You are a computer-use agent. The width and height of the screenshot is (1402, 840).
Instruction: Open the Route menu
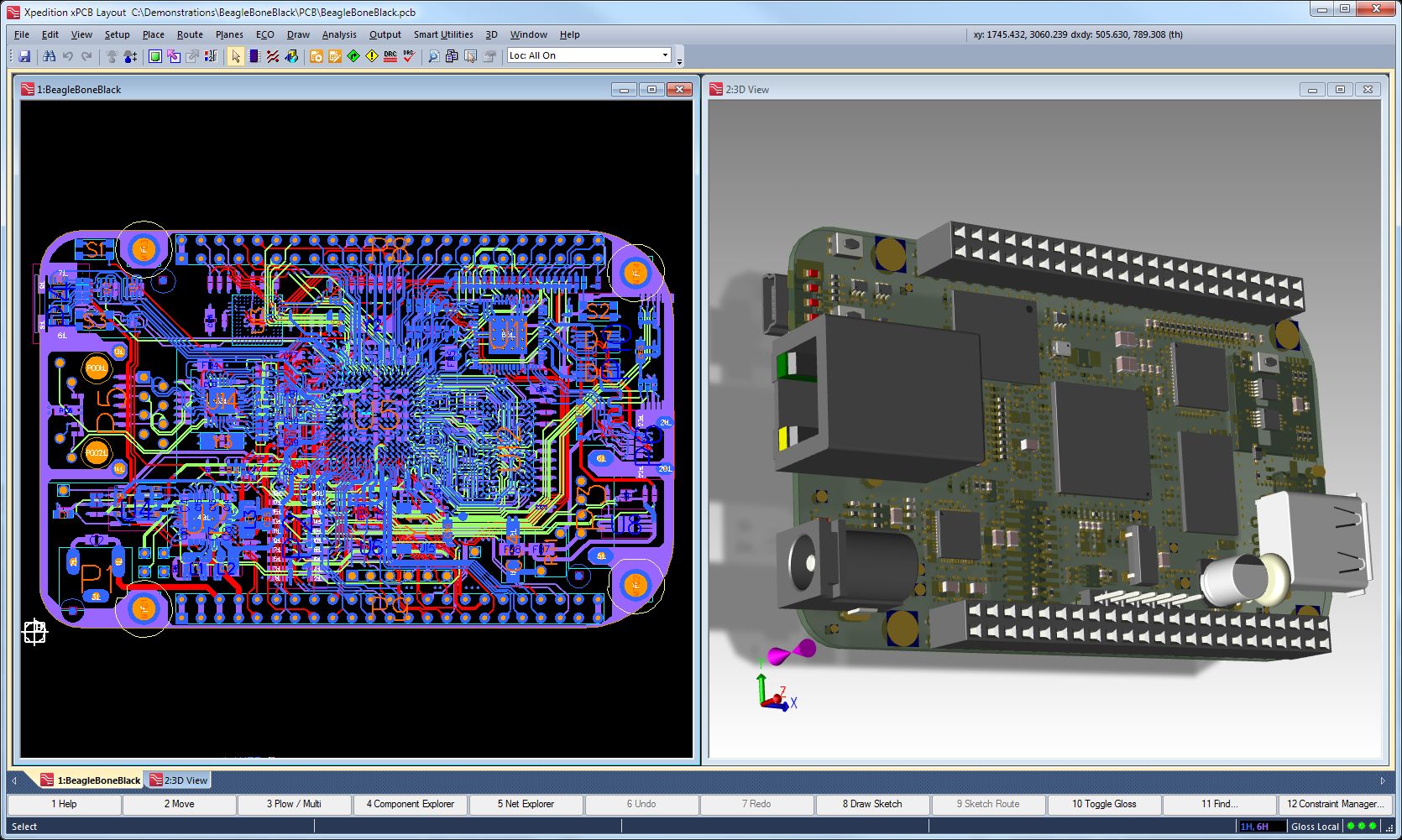click(x=189, y=34)
